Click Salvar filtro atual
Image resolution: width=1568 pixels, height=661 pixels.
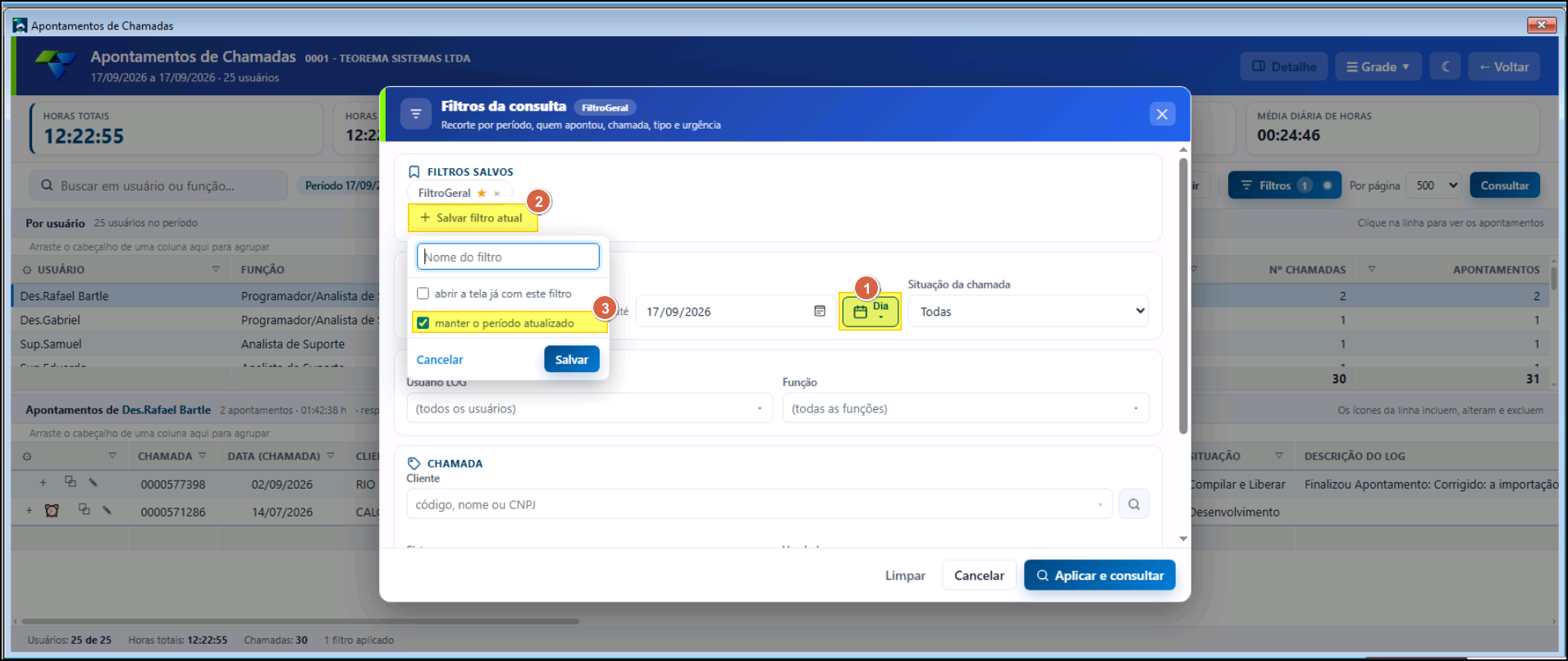[472, 218]
